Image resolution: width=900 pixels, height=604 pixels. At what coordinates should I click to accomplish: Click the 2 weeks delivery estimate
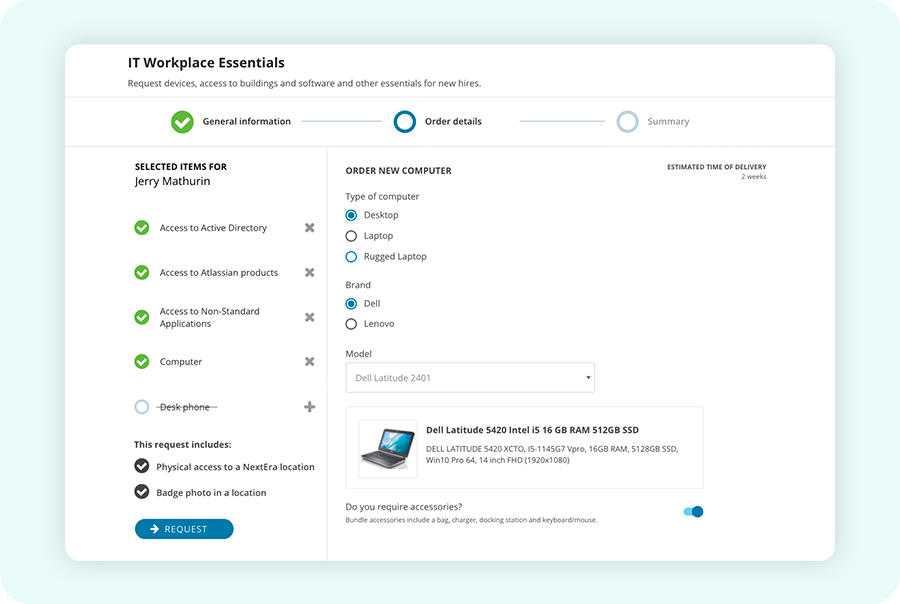(754, 177)
